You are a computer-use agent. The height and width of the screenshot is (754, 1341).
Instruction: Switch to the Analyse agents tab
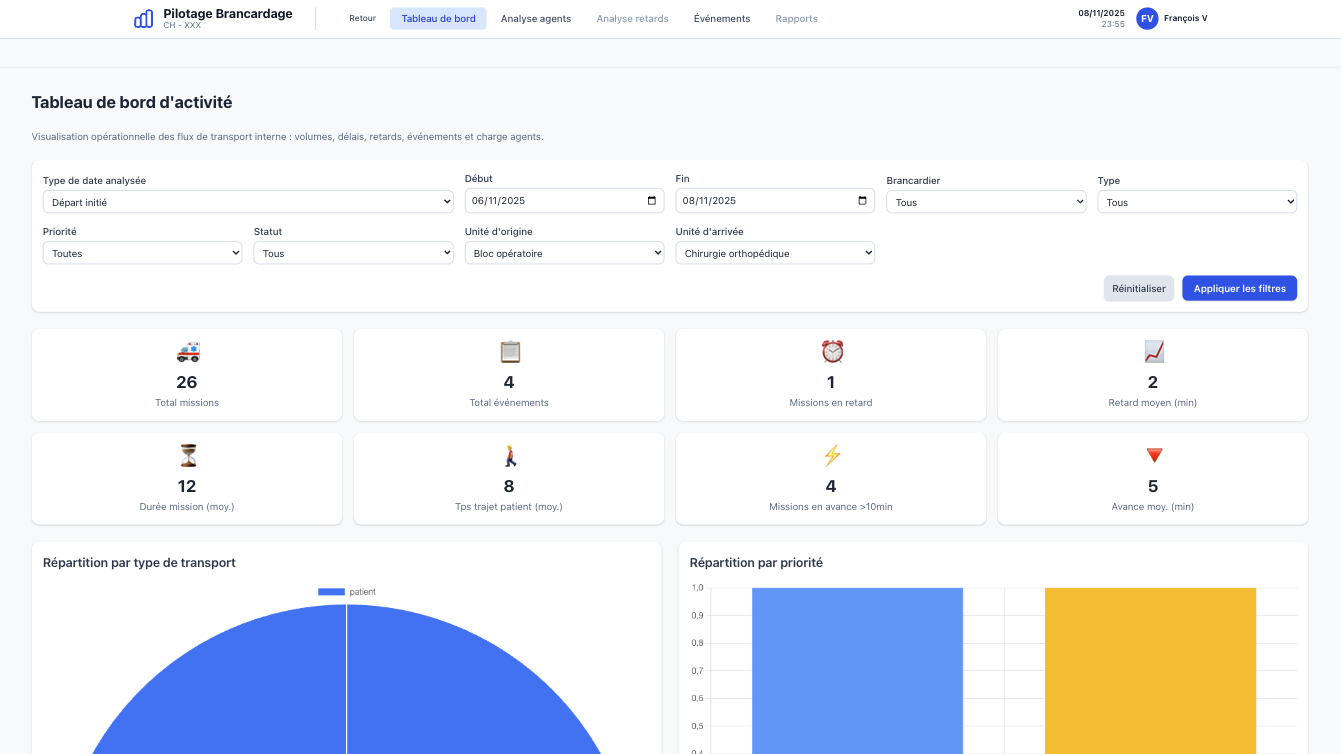536,19
